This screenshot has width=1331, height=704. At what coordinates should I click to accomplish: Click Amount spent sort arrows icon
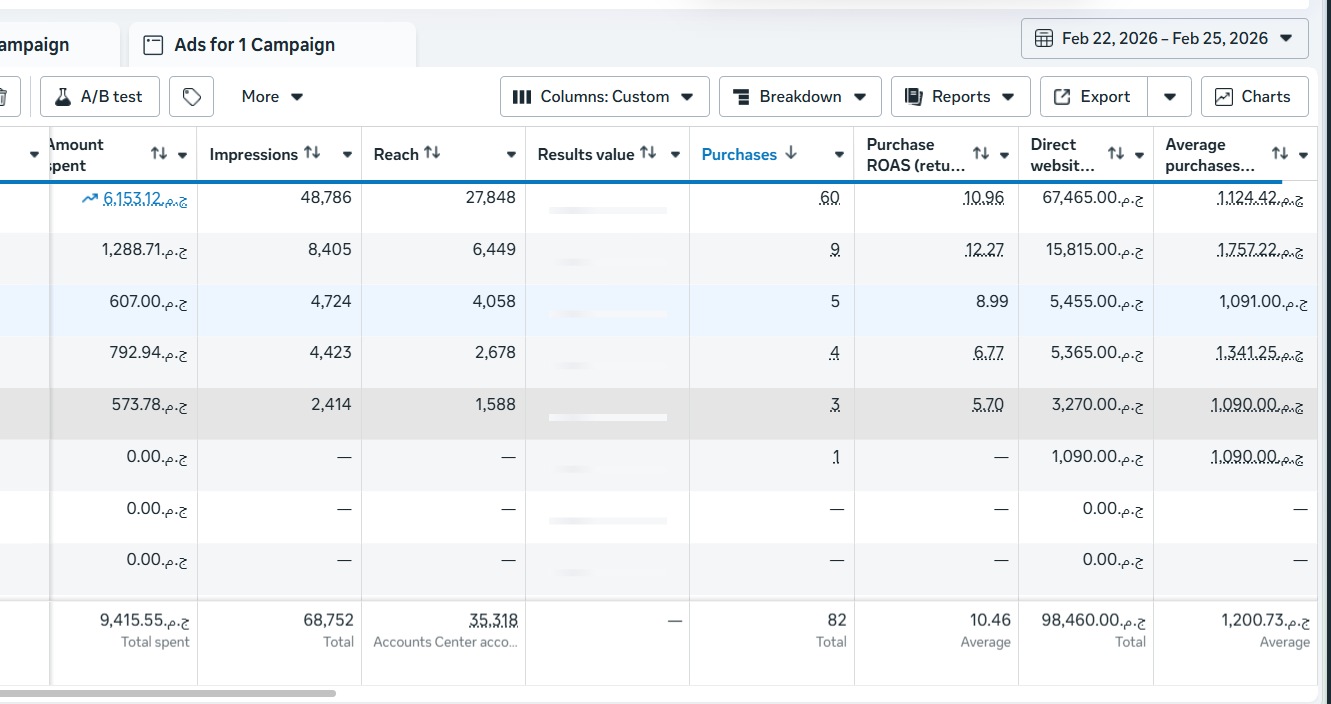159,154
